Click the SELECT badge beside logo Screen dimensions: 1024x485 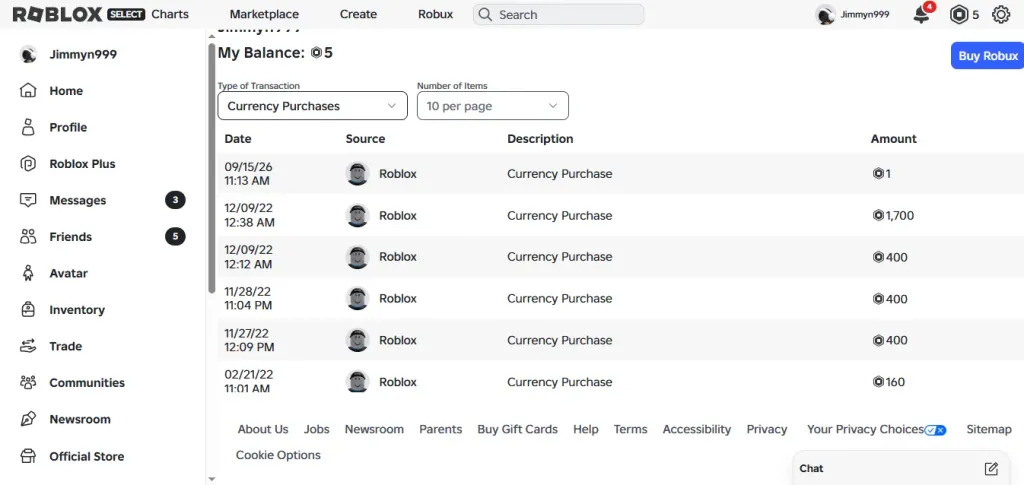point(126,14)
